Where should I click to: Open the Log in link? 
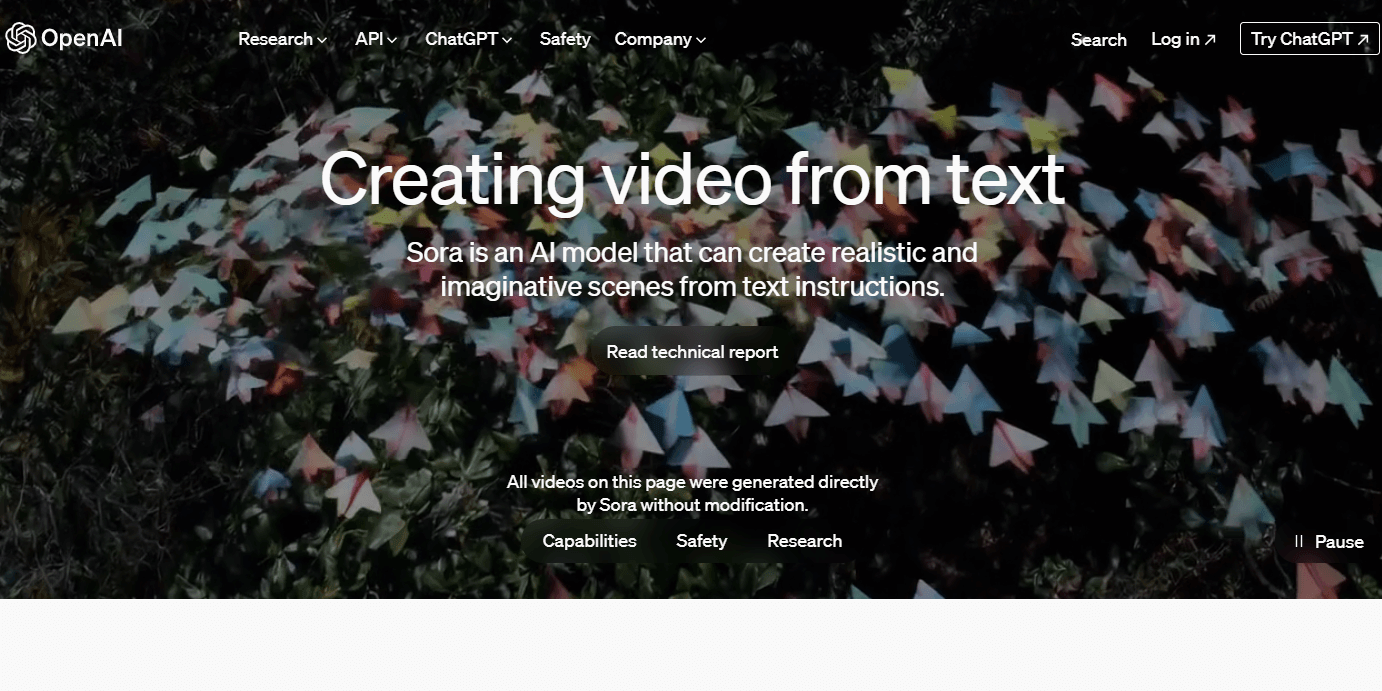(x=1183, y=39)
